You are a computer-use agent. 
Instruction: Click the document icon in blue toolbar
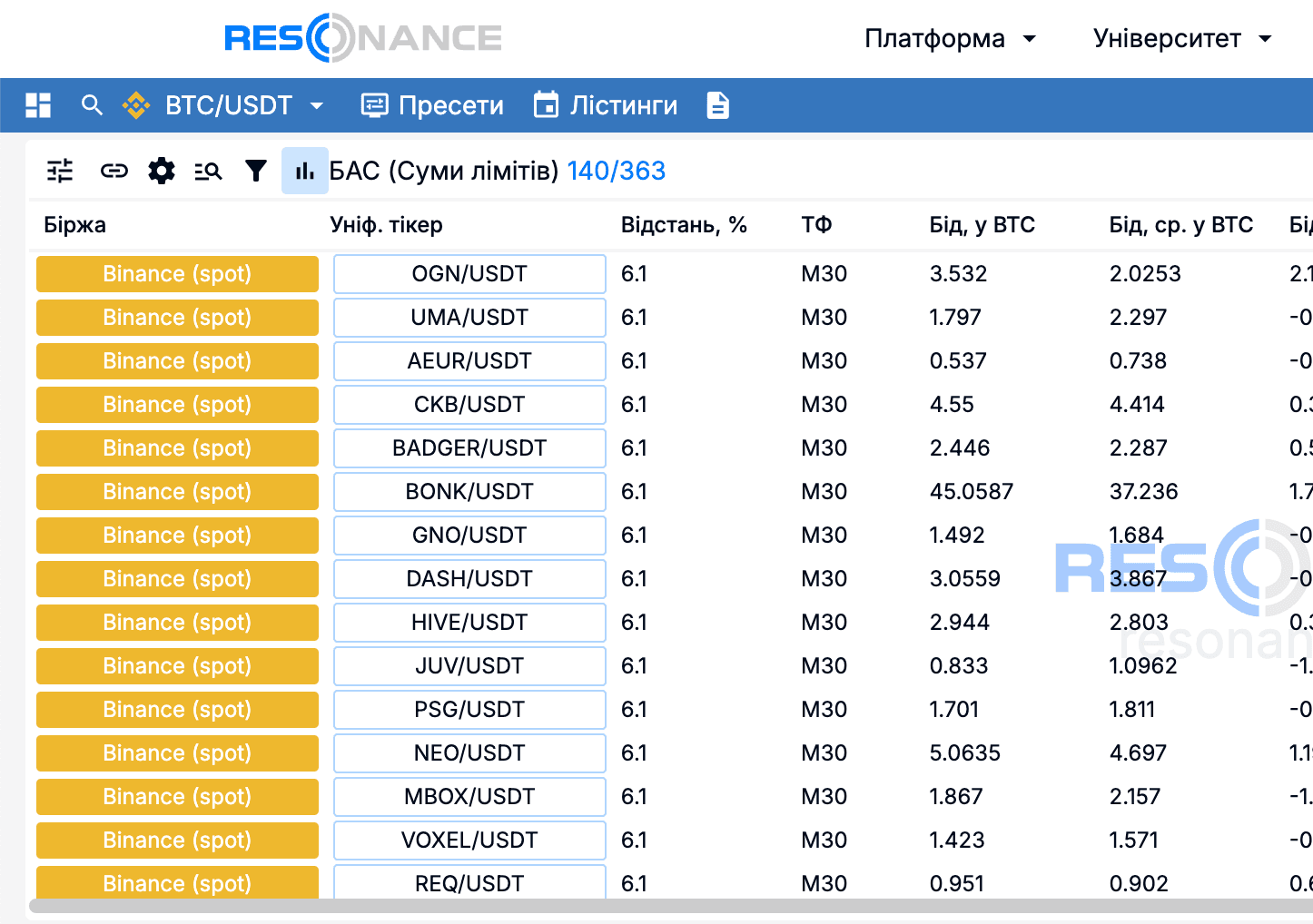pyautogui.click(x=718, y=105)
